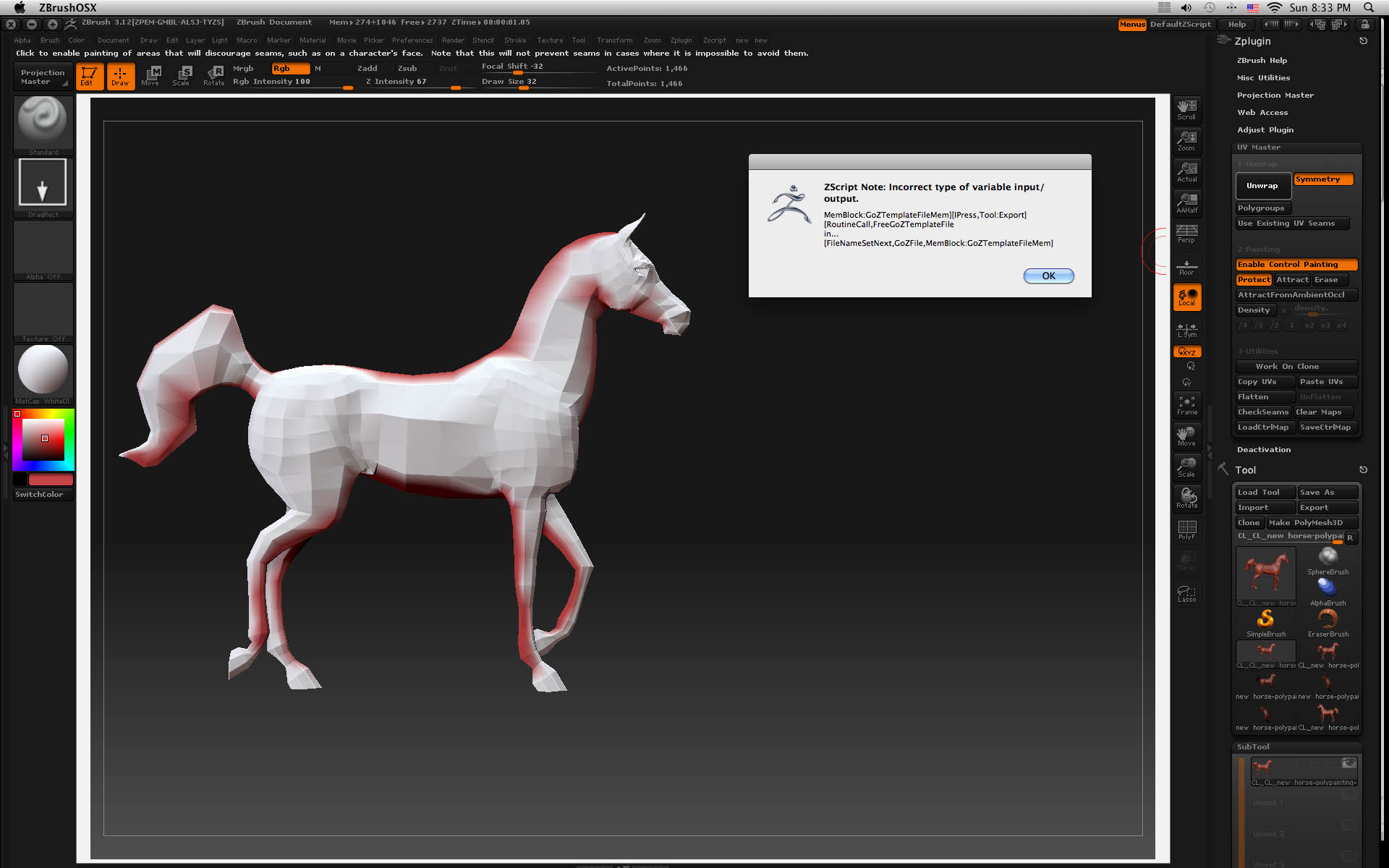Viewport: 1389px width, 868px height.
Task: Open the Zplugin menu
Action: pos(681,41)
